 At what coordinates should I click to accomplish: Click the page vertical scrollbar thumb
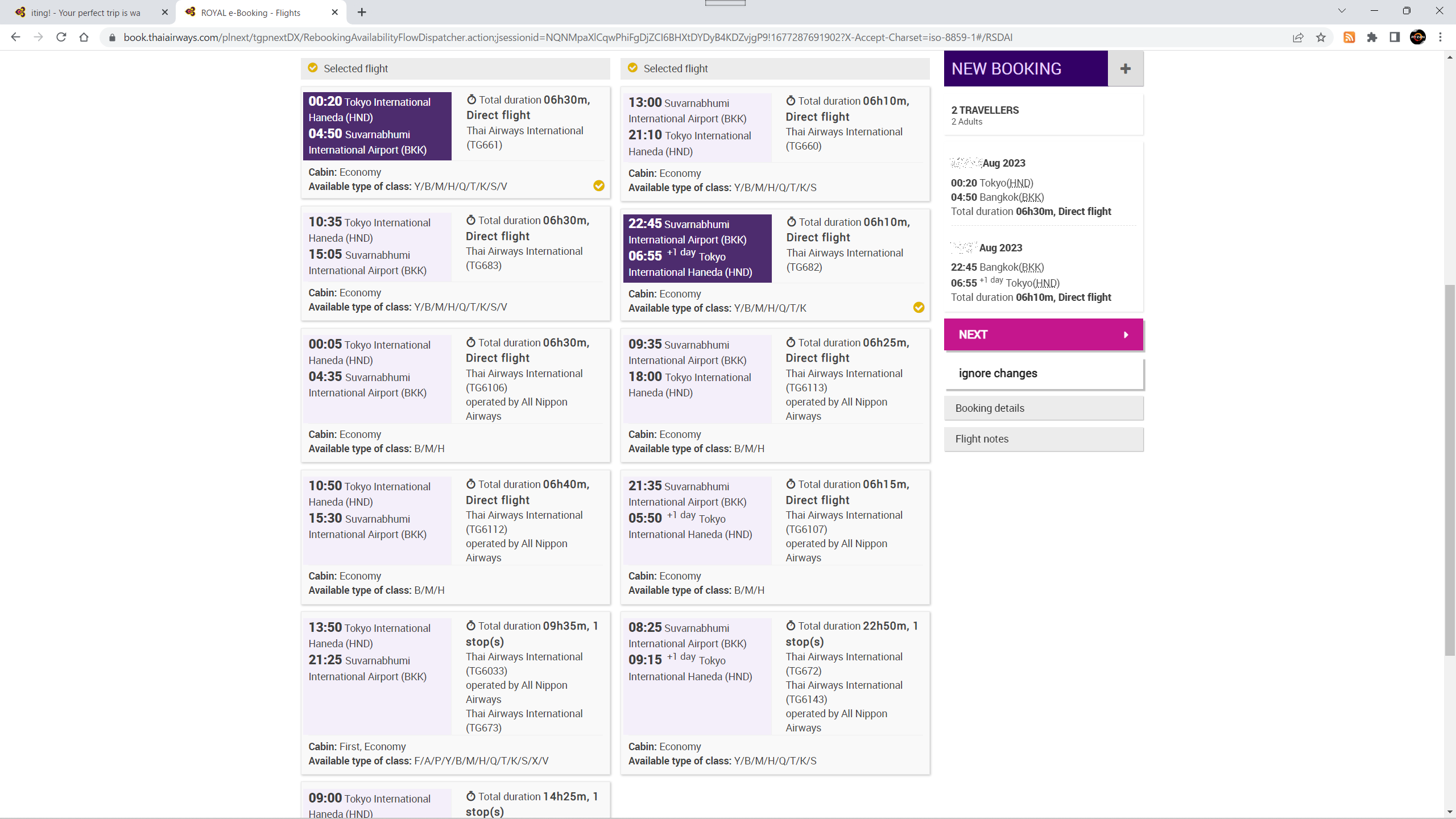[x=1450, y=469]
